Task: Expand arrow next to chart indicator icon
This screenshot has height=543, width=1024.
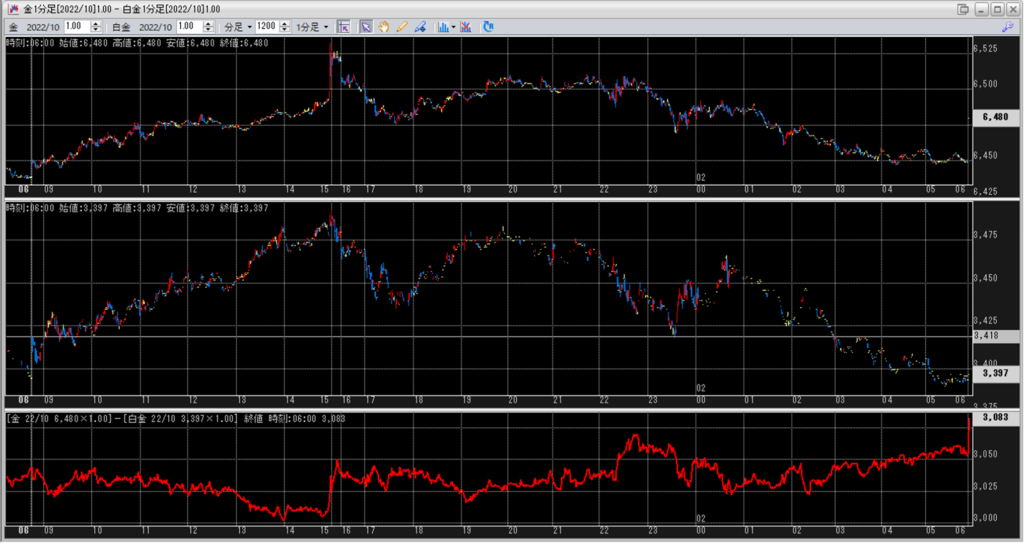Action: 454,26
